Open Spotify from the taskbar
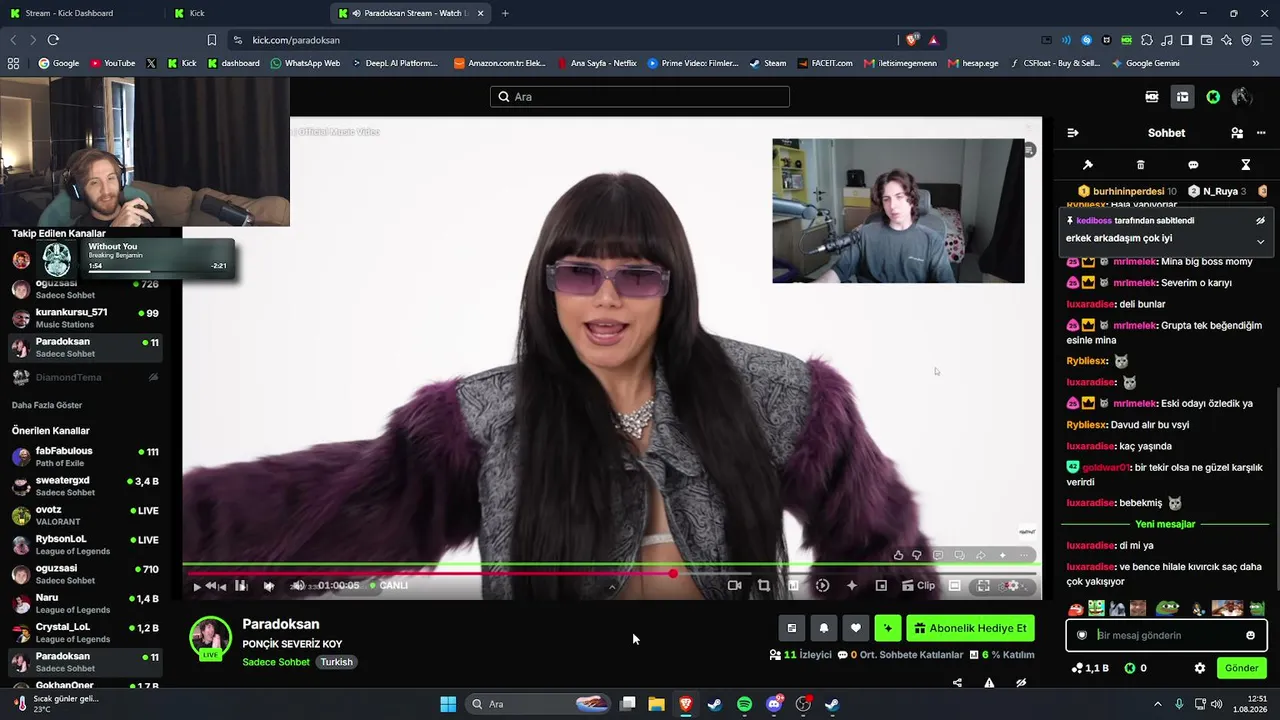The width and height of the screenshot is (1280, 720). [744, 704]
